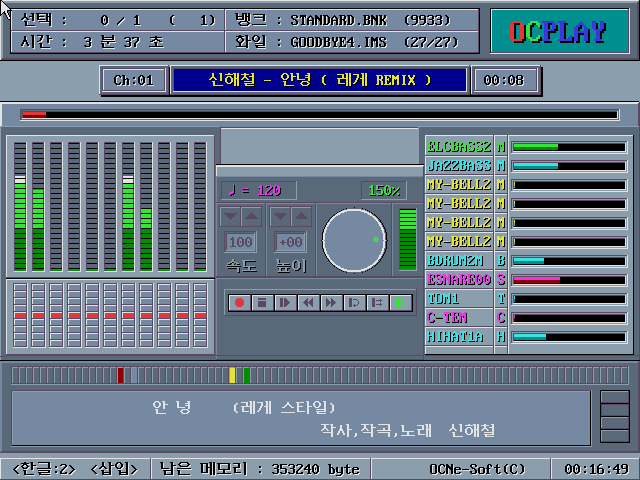Click the OCPLAY logo
Screen dimensions: 640x480
tap(559, 31)
